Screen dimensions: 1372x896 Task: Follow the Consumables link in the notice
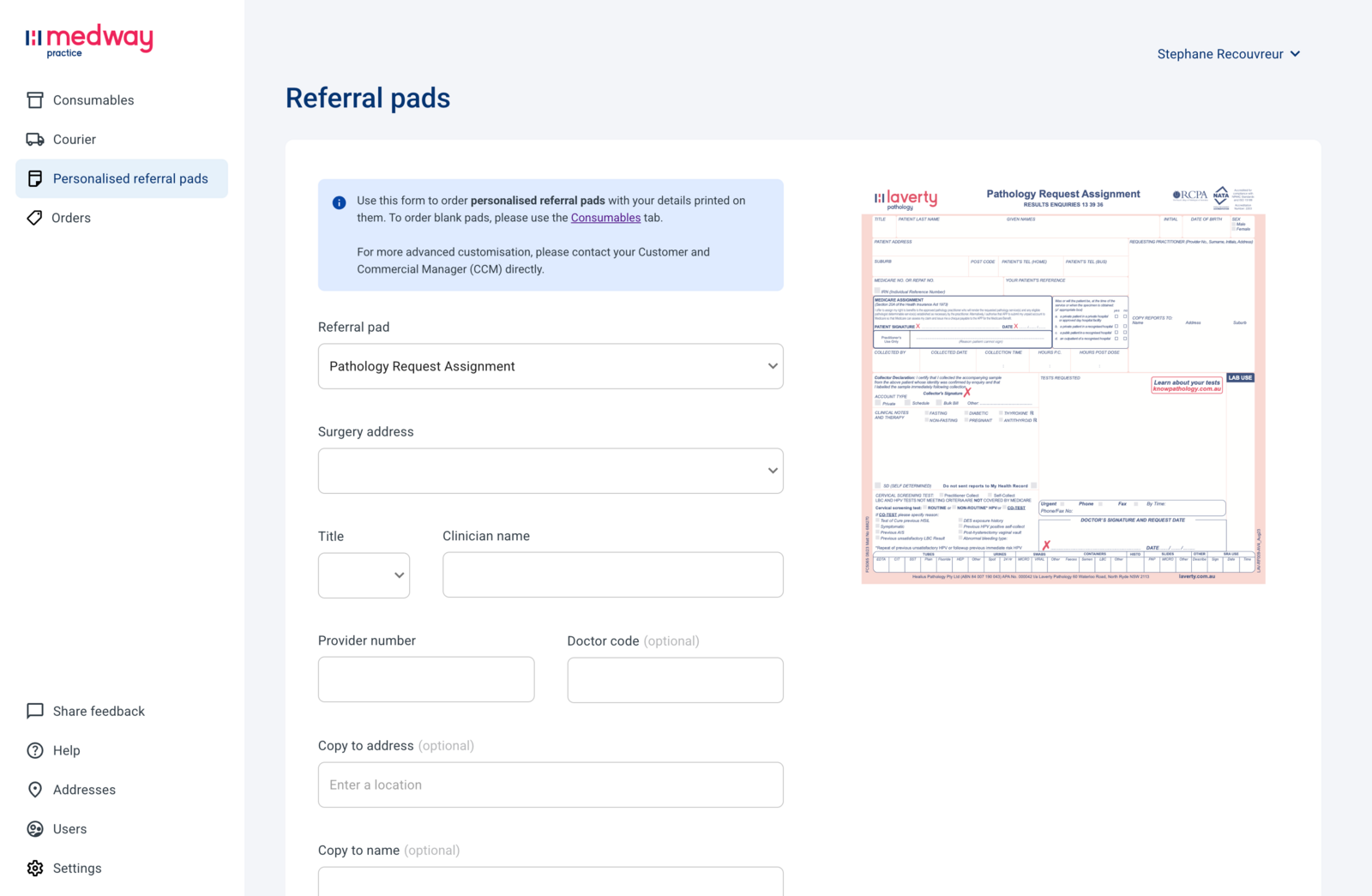click(605, 218)
